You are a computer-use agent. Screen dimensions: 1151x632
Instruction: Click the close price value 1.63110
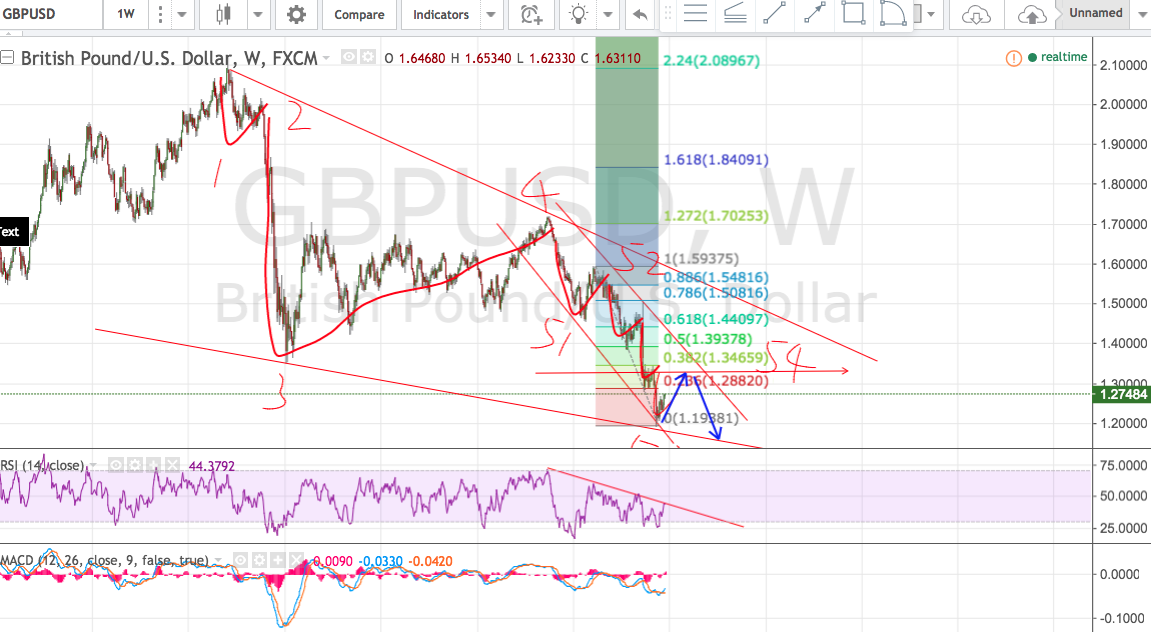617,58
